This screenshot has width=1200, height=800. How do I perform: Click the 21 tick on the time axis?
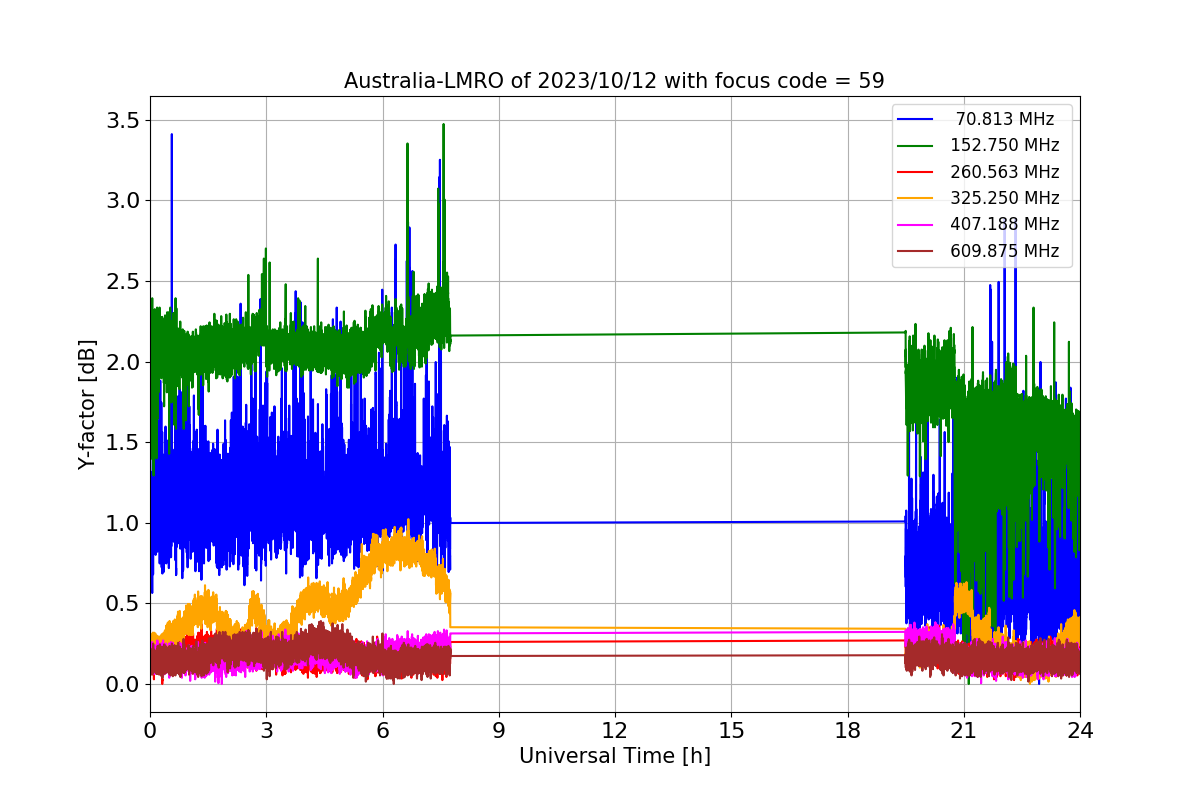click(963, 731)
